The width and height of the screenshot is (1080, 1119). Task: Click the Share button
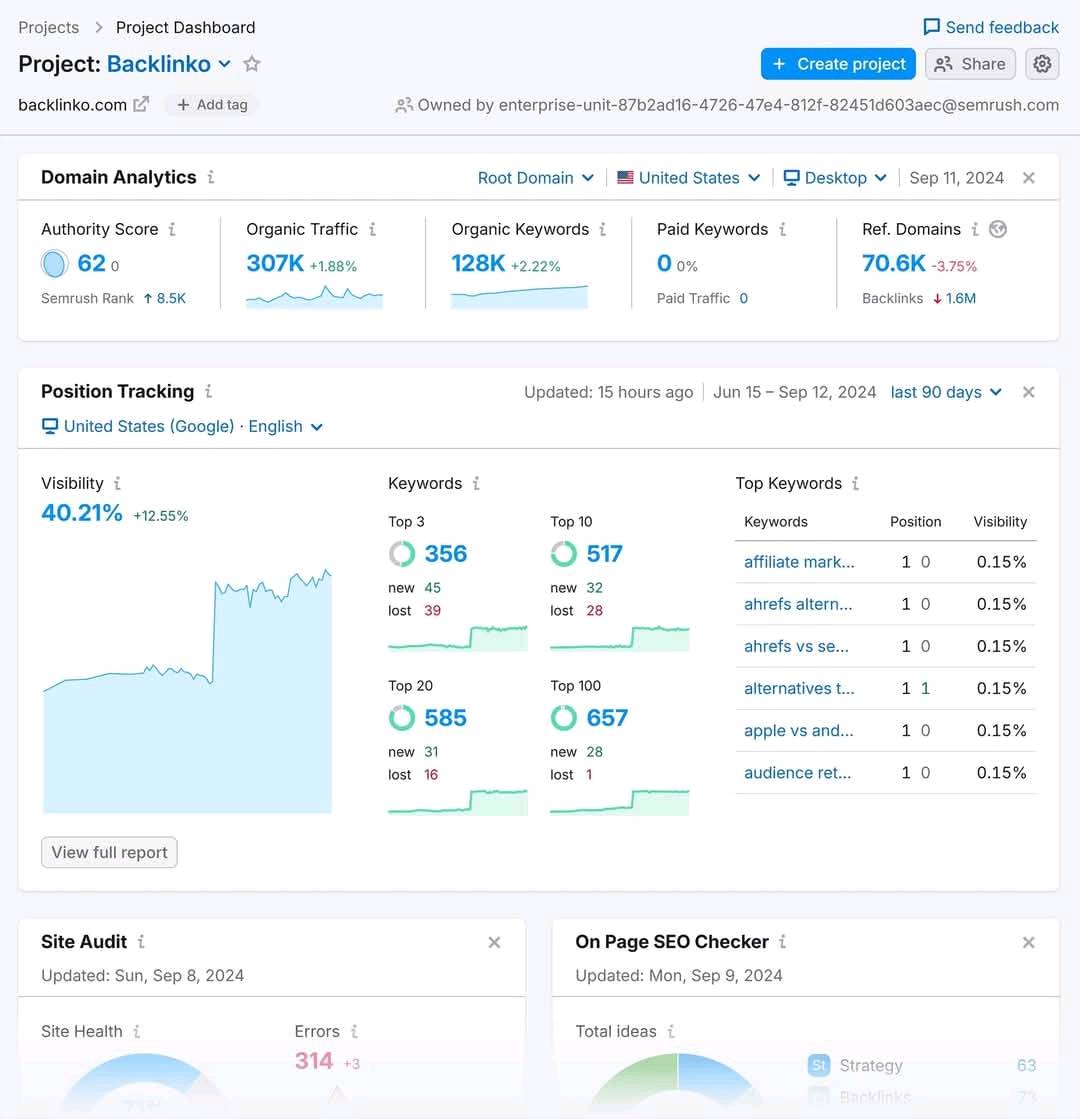pos(970,64)
